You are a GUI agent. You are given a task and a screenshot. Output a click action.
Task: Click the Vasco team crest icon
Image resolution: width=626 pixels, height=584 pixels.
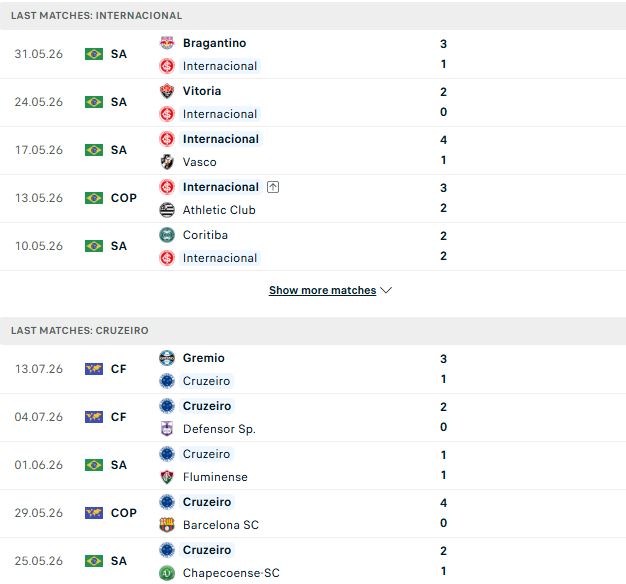click(x=167, y=162)
